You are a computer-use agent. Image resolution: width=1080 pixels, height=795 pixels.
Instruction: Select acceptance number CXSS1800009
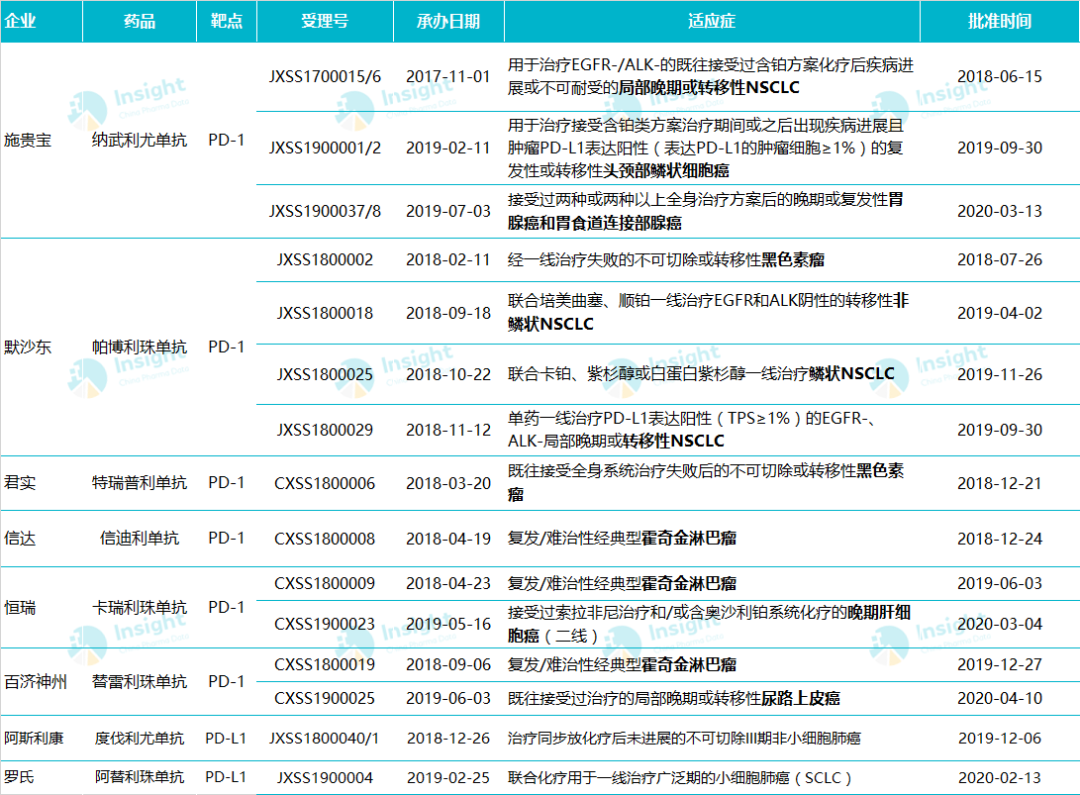pos(324,584)
